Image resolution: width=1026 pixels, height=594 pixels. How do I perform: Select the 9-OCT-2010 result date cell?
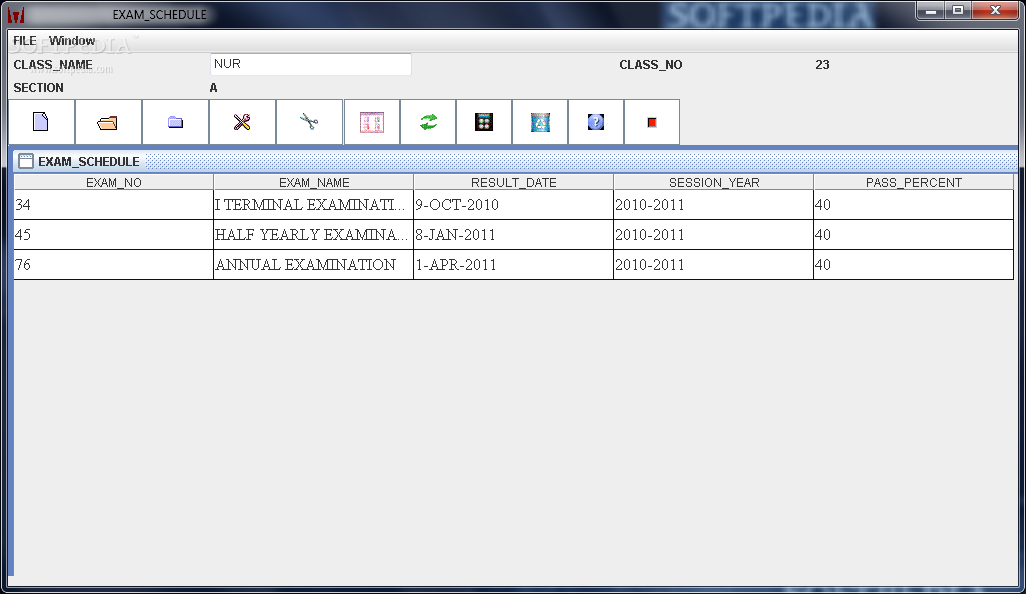(514, 205)
